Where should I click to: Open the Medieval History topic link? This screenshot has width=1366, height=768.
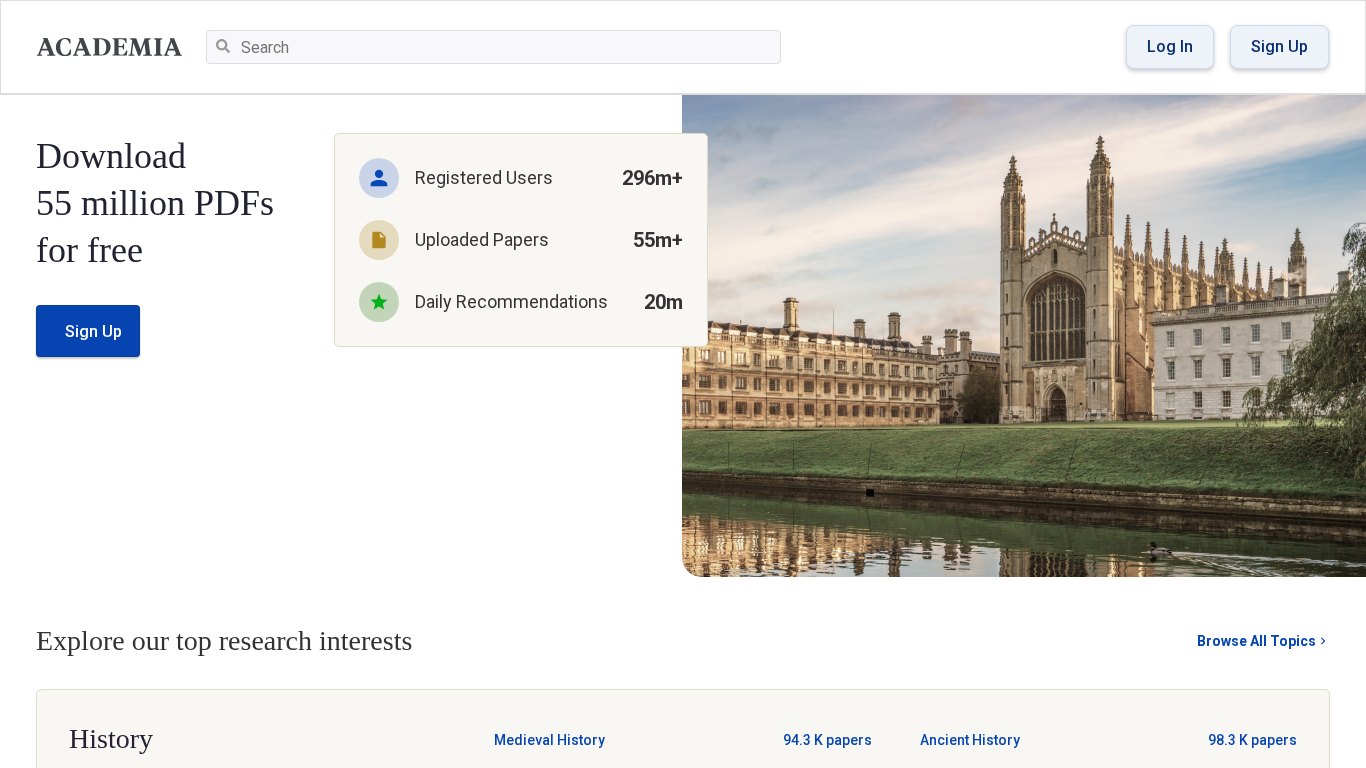pyautogui.click(x=549, y=740)
